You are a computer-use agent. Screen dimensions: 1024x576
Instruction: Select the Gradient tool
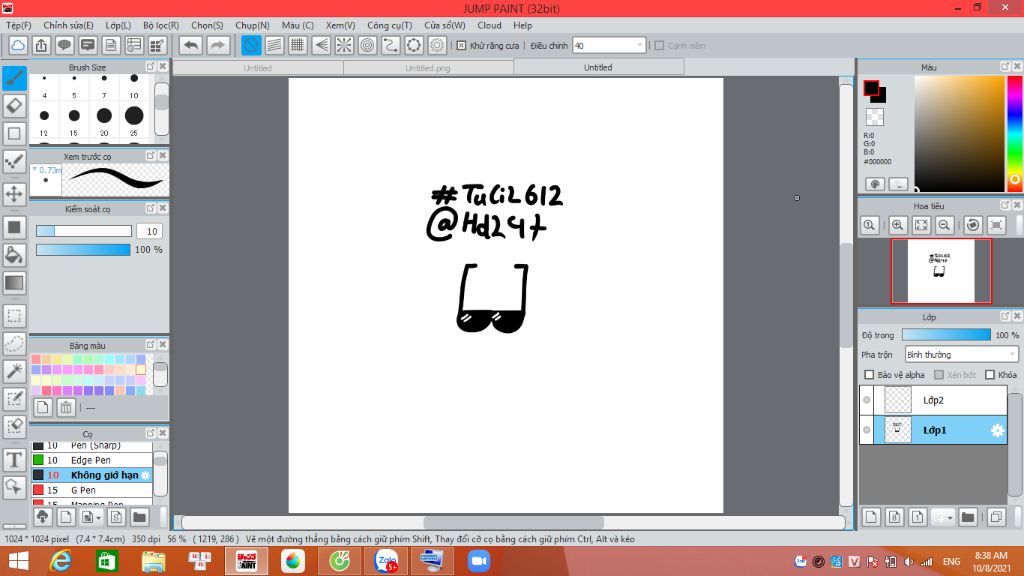click(14, 283)
